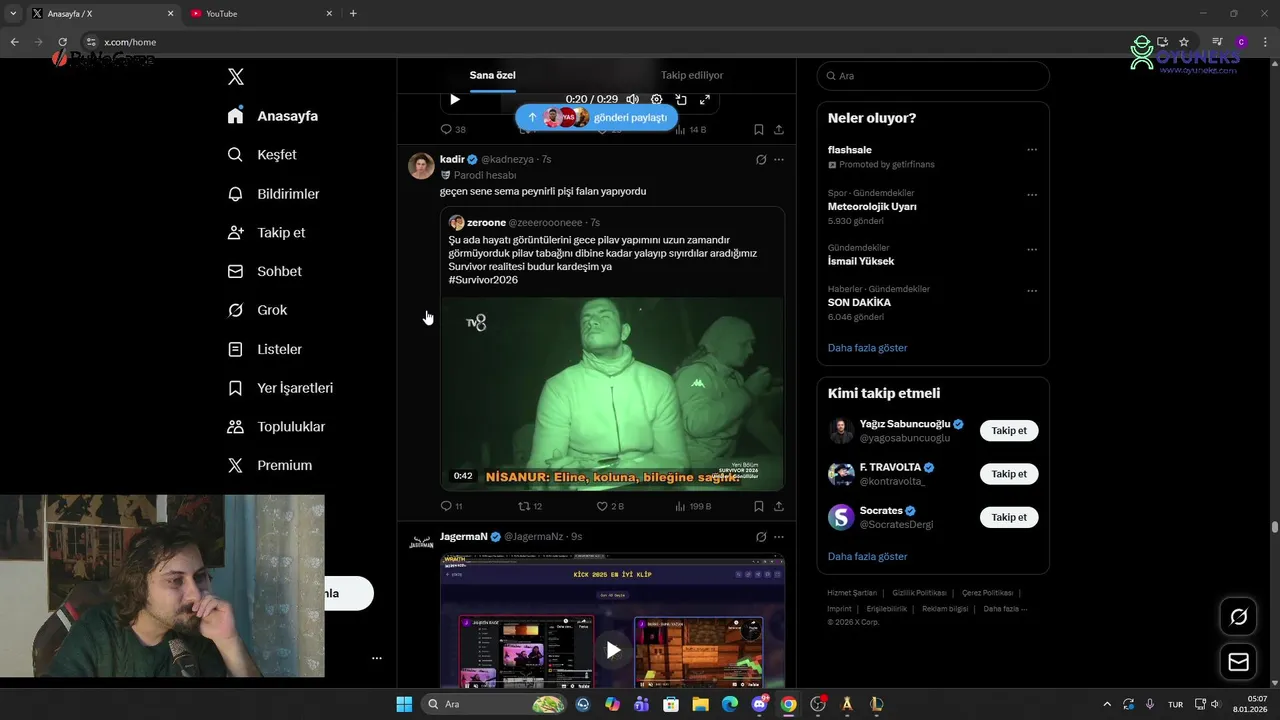Open replies on post with 38 comments
The width and height of the screenshot is (1280, 720).
453,130
